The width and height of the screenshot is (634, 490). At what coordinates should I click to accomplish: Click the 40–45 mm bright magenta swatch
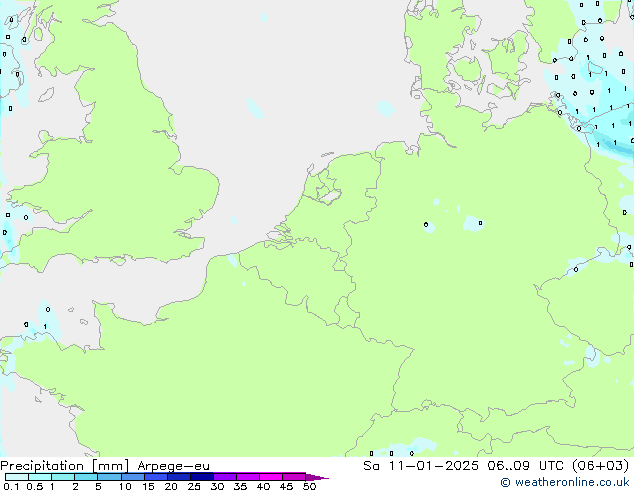[x=271, y=477]
